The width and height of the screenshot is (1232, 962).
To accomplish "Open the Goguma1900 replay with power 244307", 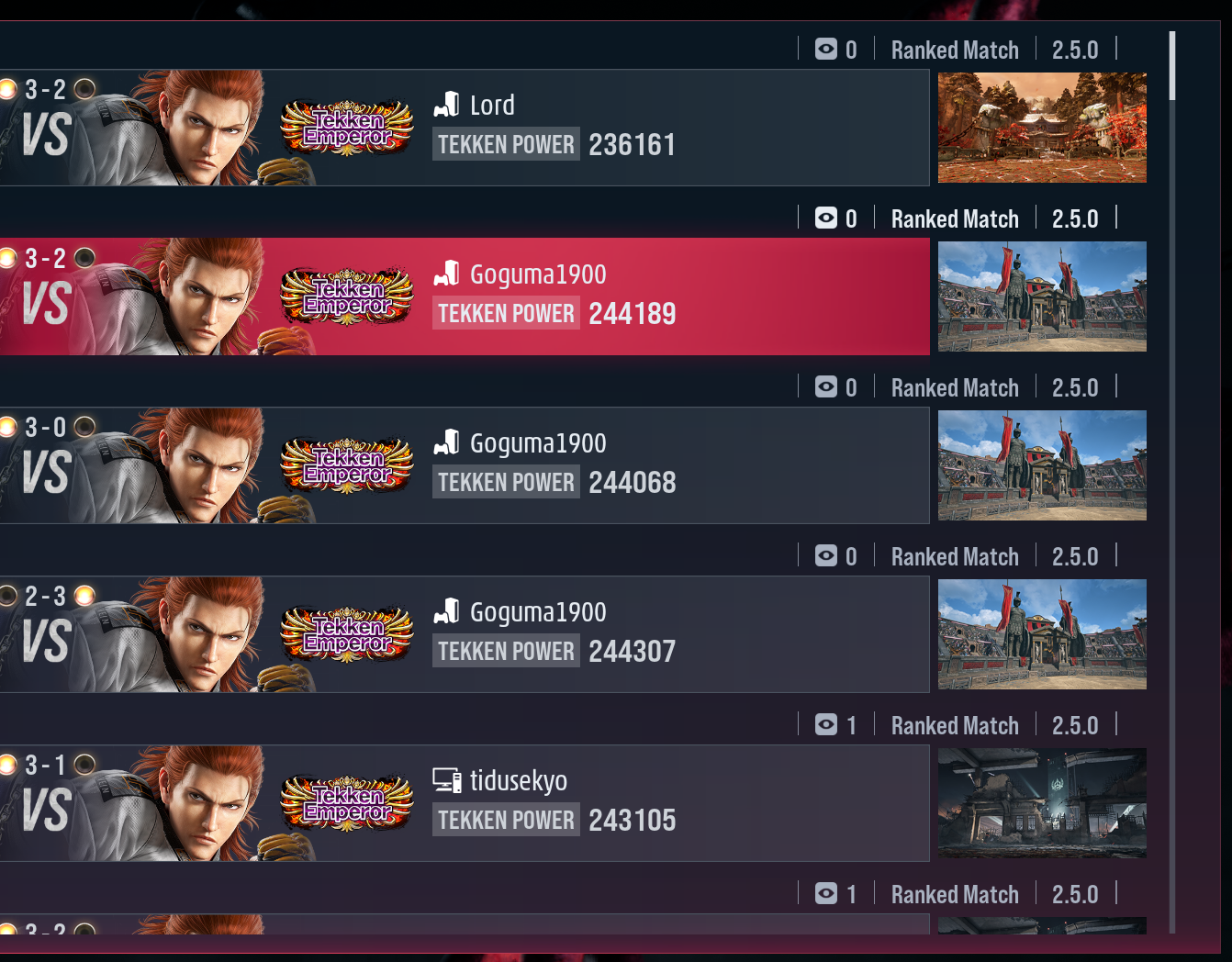I will tap(465, 634).
